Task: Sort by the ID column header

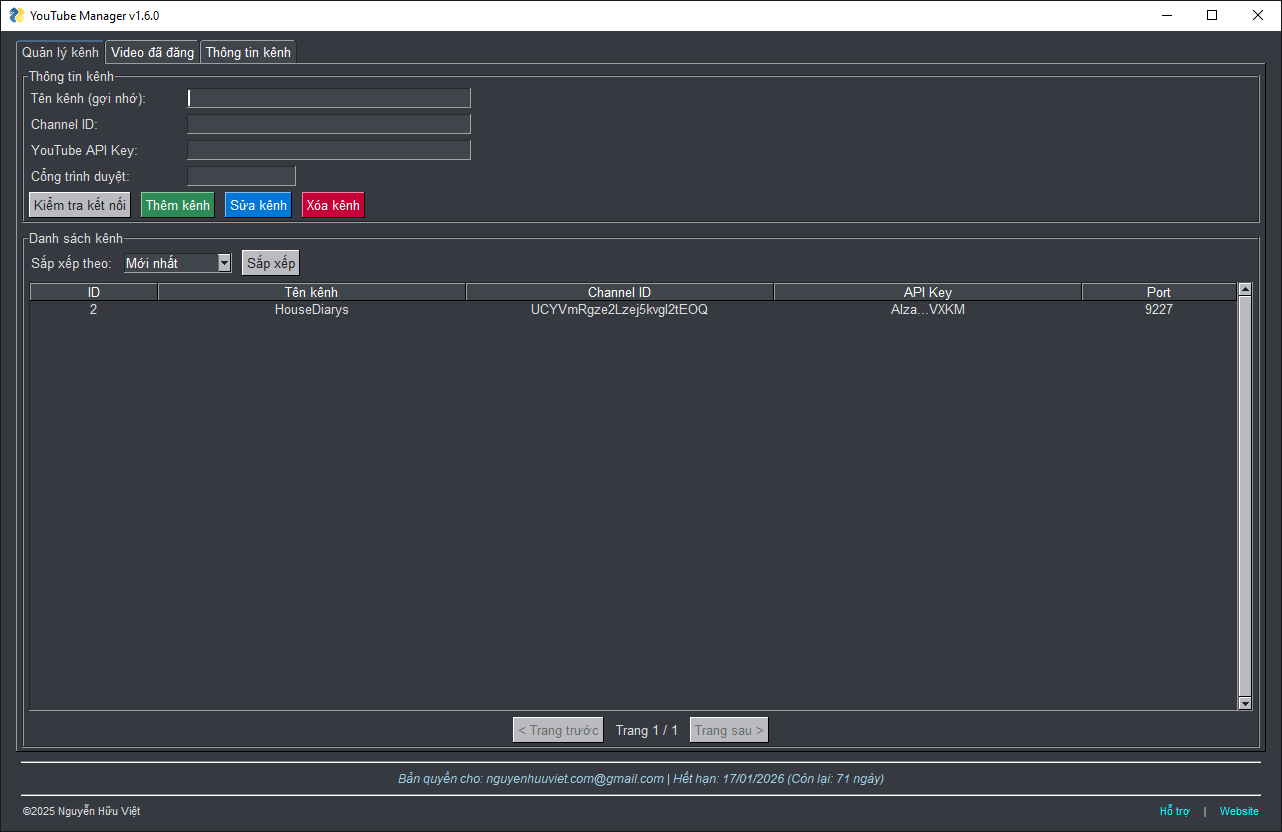Action: [94, 292]
